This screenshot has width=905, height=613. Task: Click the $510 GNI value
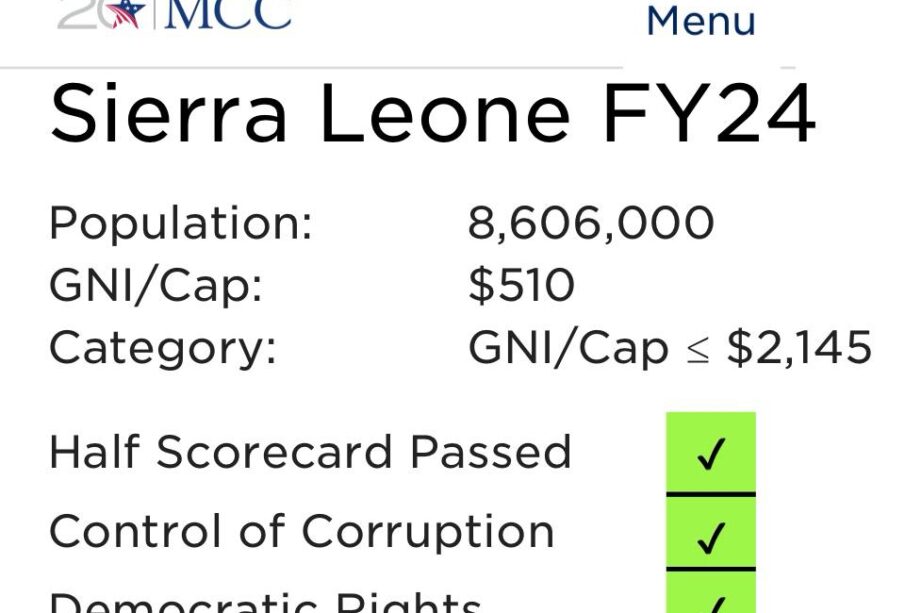coord(521,285)
